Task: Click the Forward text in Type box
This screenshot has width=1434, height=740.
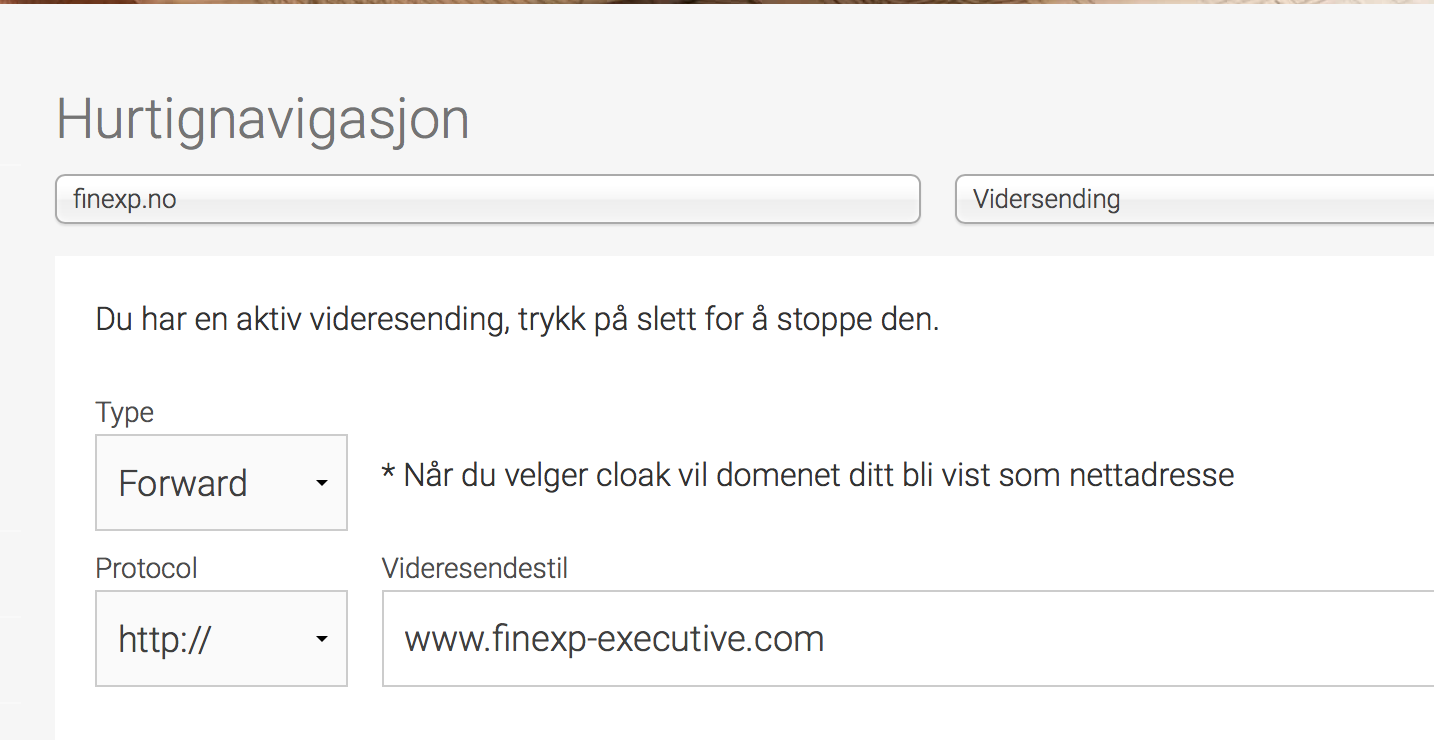Action: [x=183, y=483]
